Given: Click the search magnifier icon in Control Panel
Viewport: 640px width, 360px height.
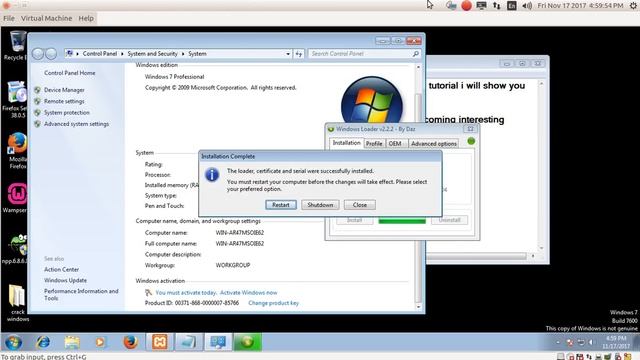Looking at the screenshot, I should coord(416,54).
